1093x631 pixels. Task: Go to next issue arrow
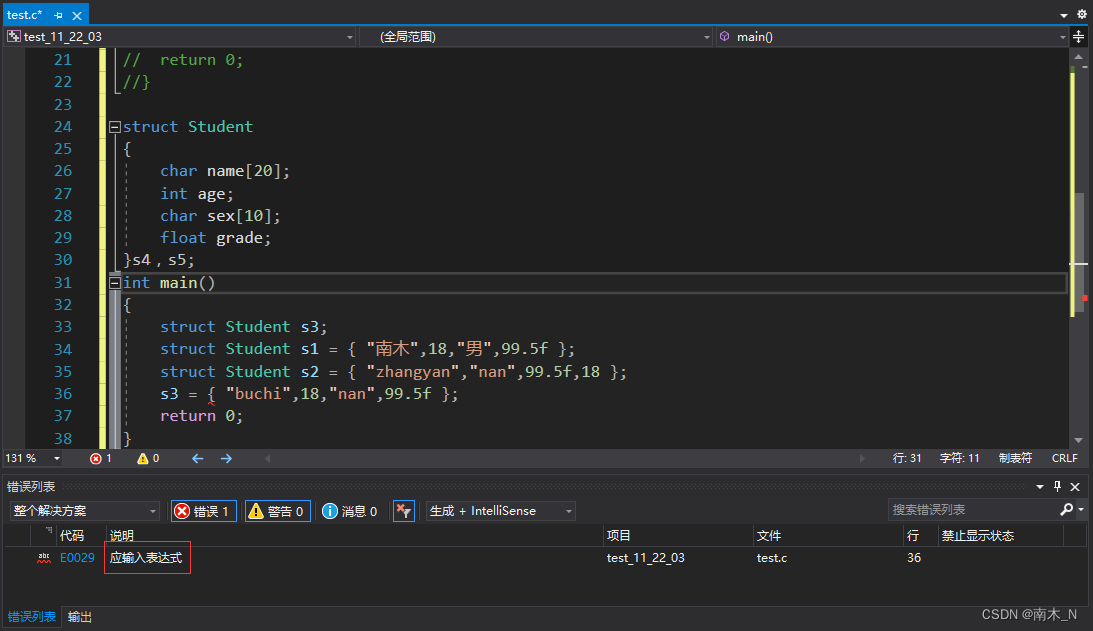coord(226,458)
